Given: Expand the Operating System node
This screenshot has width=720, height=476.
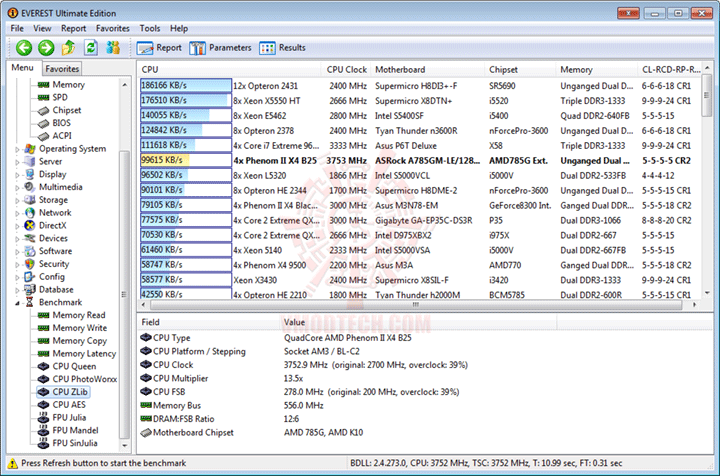Looking at the screenshot, I should point(17,149).
